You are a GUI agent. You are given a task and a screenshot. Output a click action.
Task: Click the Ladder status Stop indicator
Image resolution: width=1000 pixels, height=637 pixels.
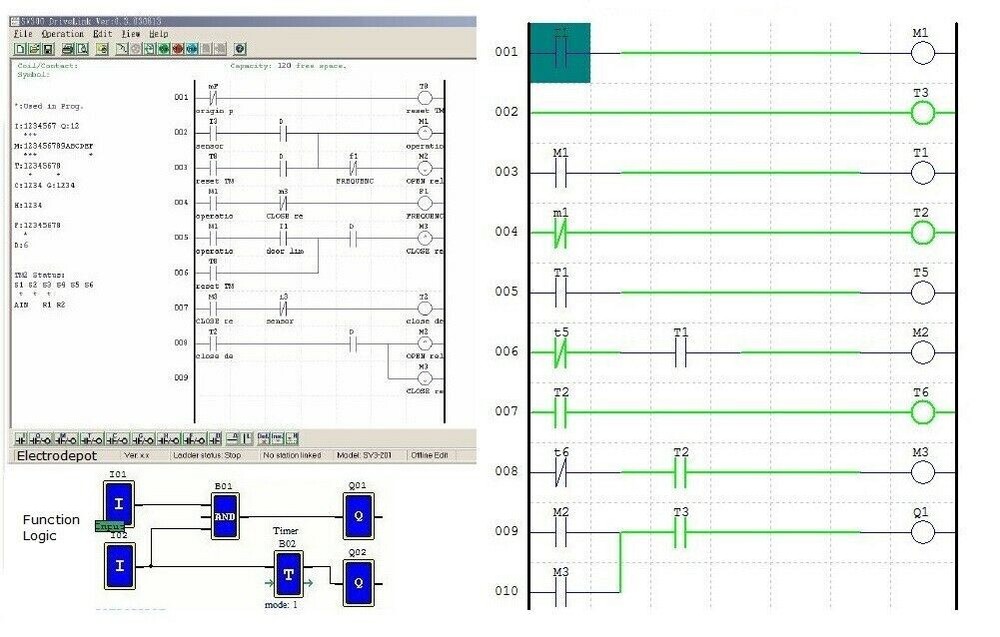pos(210,452)
